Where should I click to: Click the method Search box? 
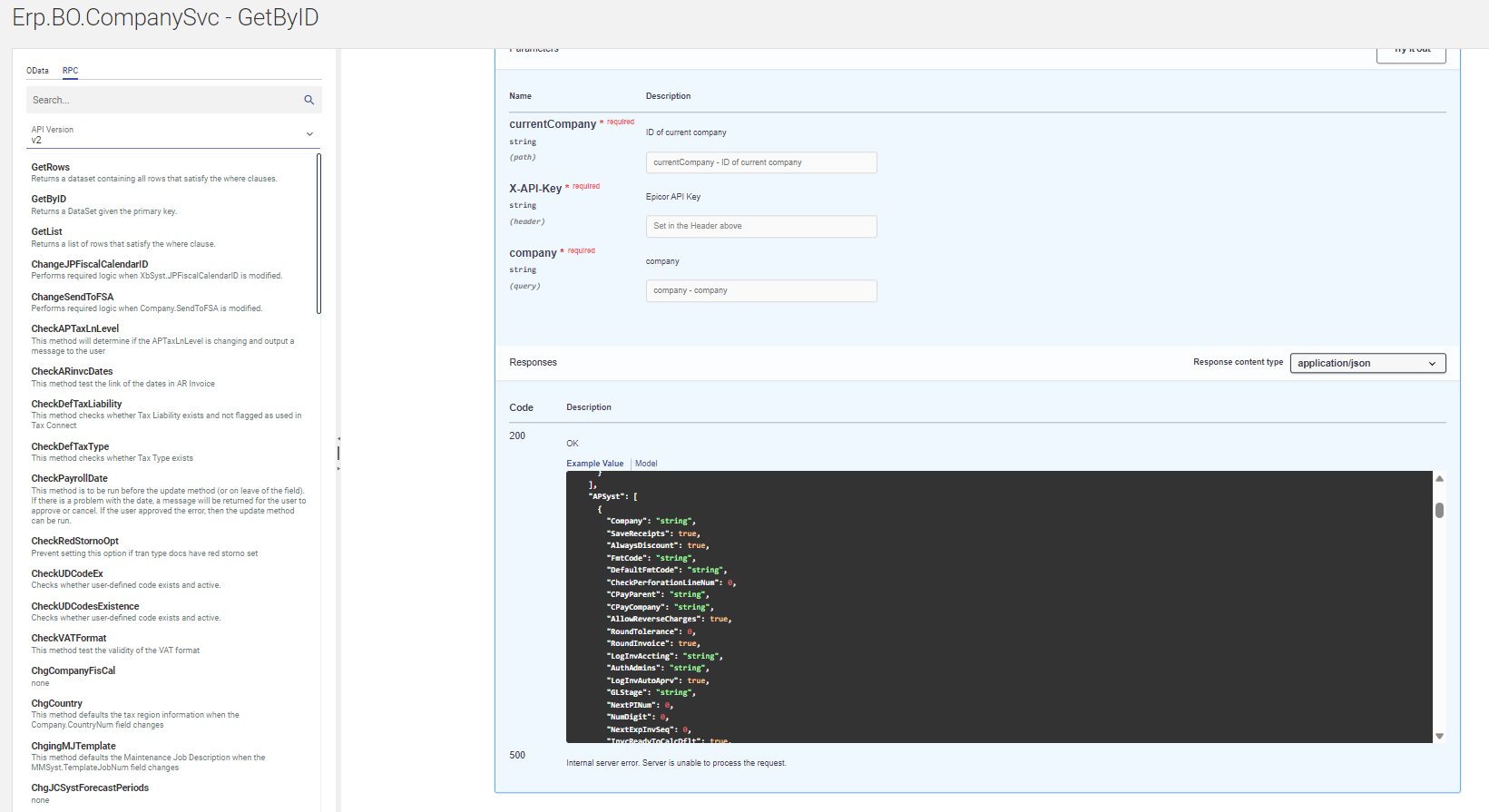[x=163, y=100]
